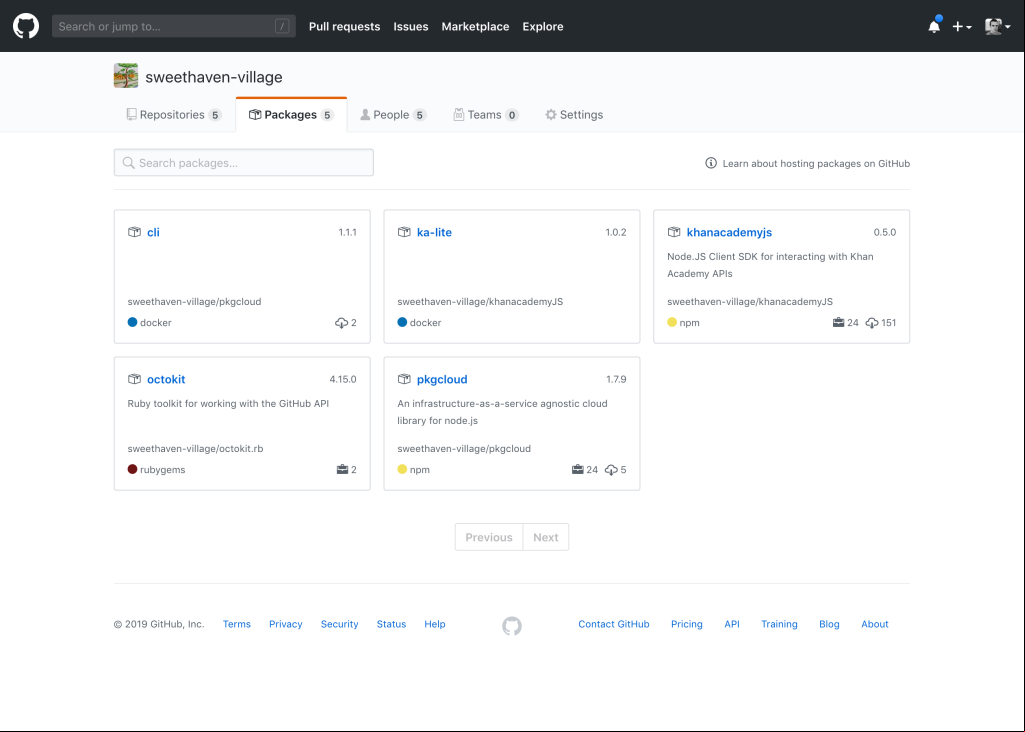Open the notifications bell
The width and height of the screenshot is (1025, 732).
pos(934,26)
